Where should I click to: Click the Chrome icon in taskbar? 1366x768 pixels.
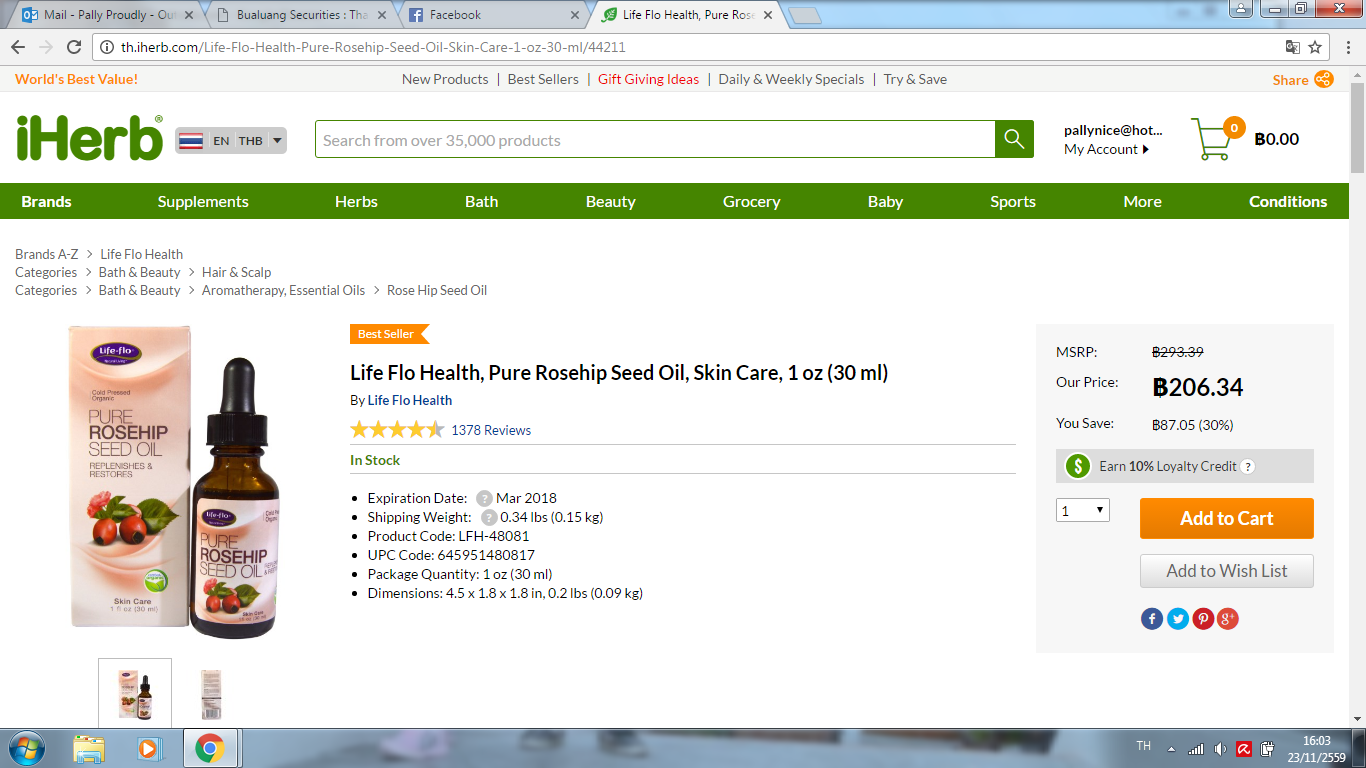(x=209, y=748)
